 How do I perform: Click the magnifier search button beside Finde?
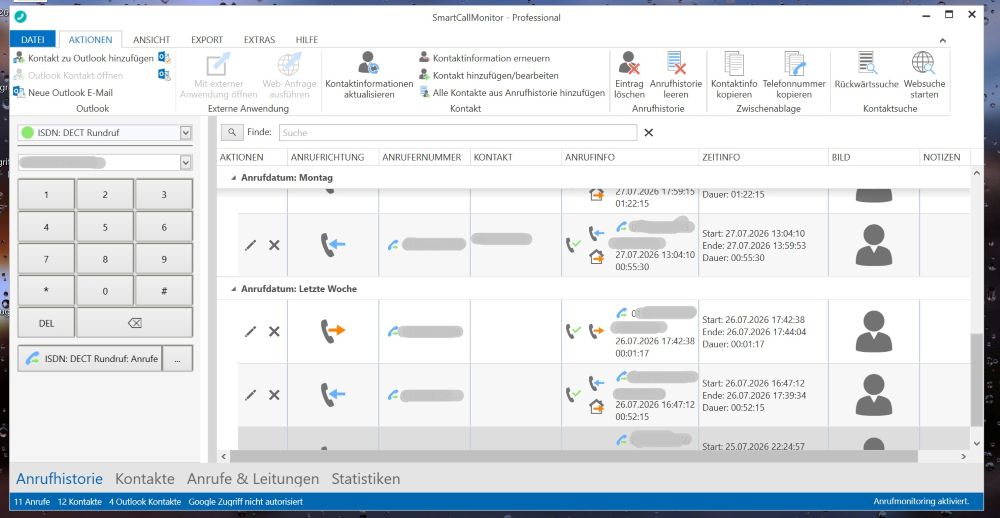(232, 132)
